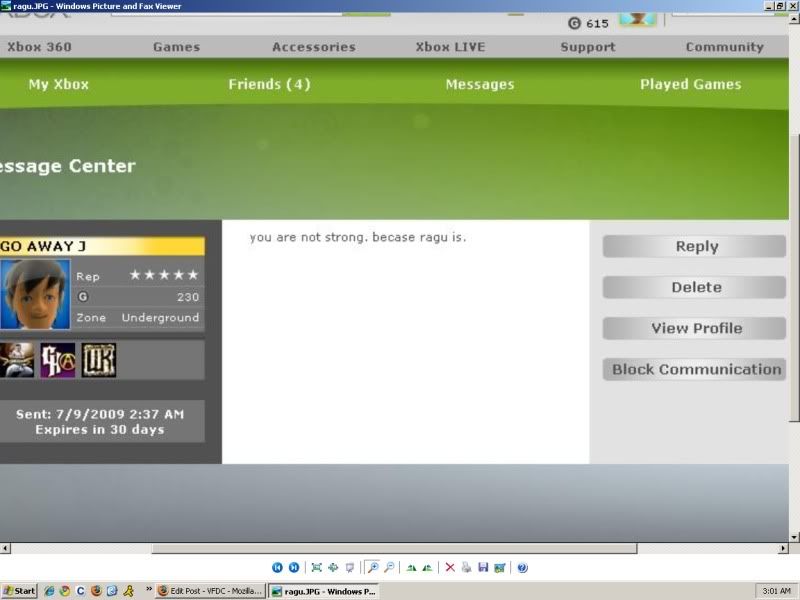Viewport: 800px width, 600px height.
Task: Click the Reply button
Action: coord(694,246)
